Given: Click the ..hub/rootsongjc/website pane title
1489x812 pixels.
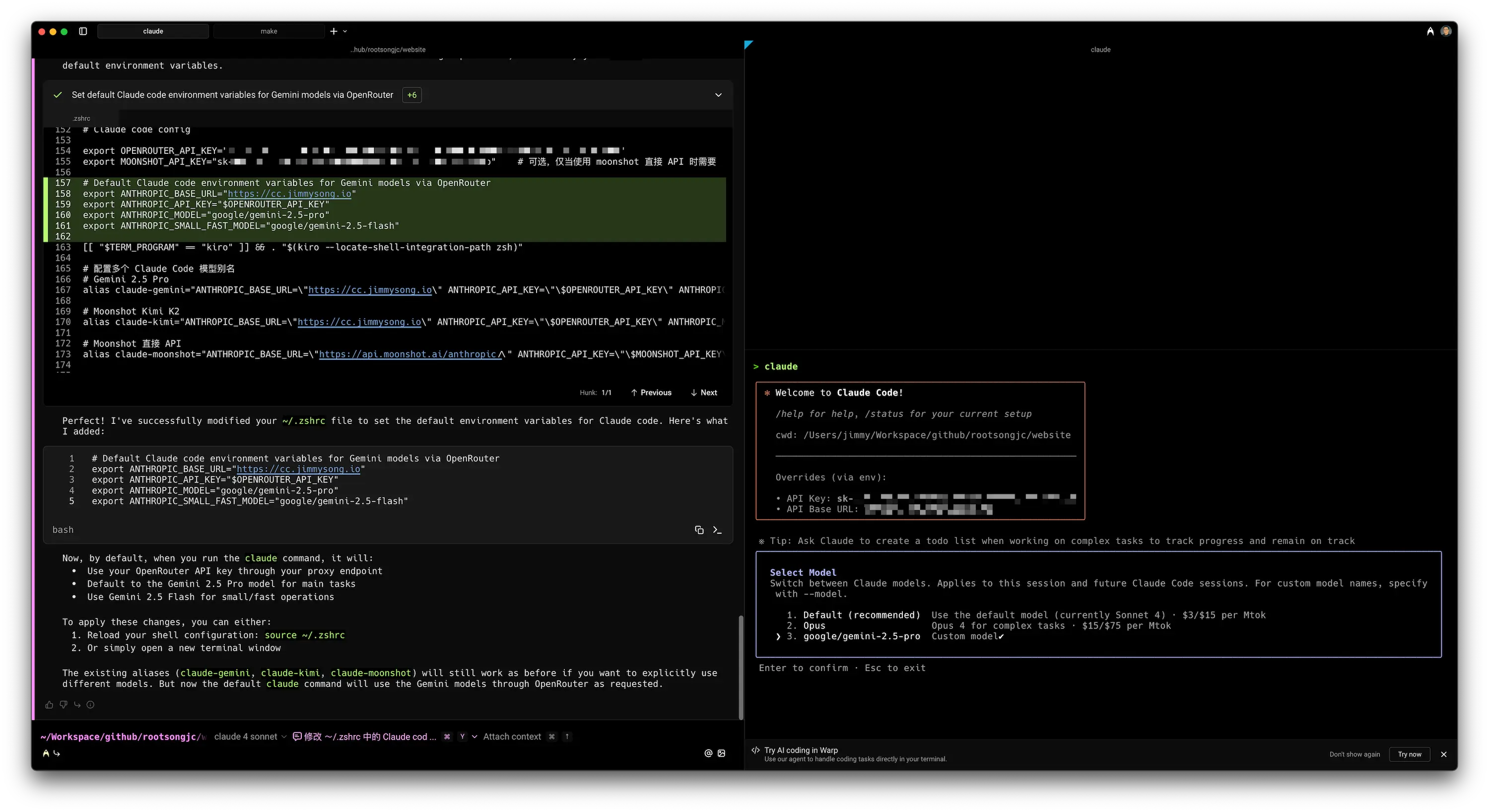Looking at the screenshot, I should coord(388,50).
